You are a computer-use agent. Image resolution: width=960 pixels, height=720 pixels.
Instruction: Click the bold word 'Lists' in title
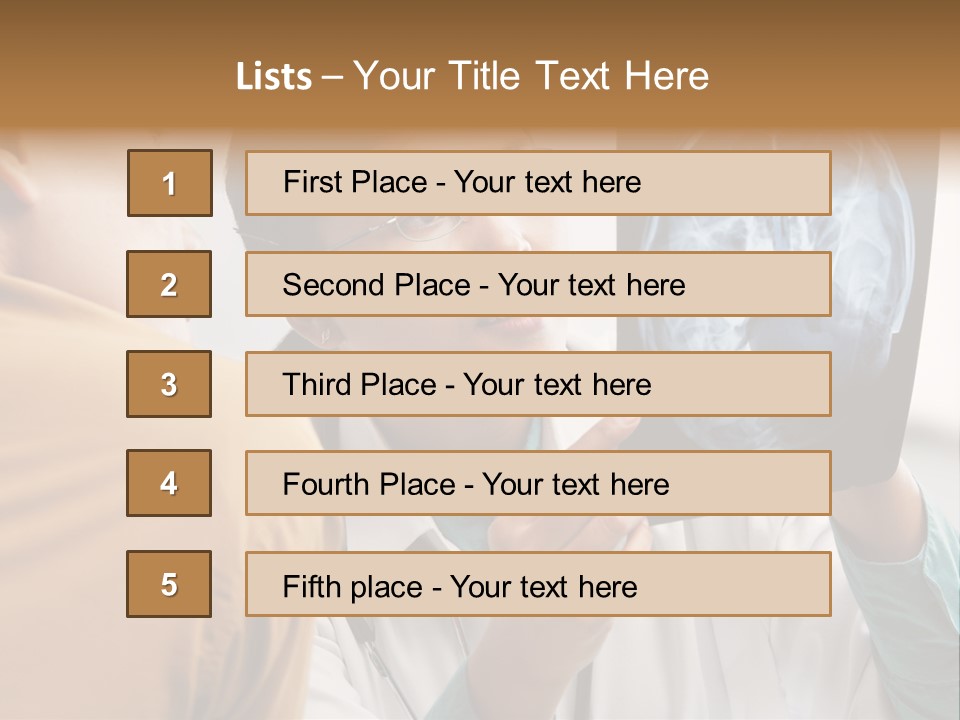[x=274, y=76]
